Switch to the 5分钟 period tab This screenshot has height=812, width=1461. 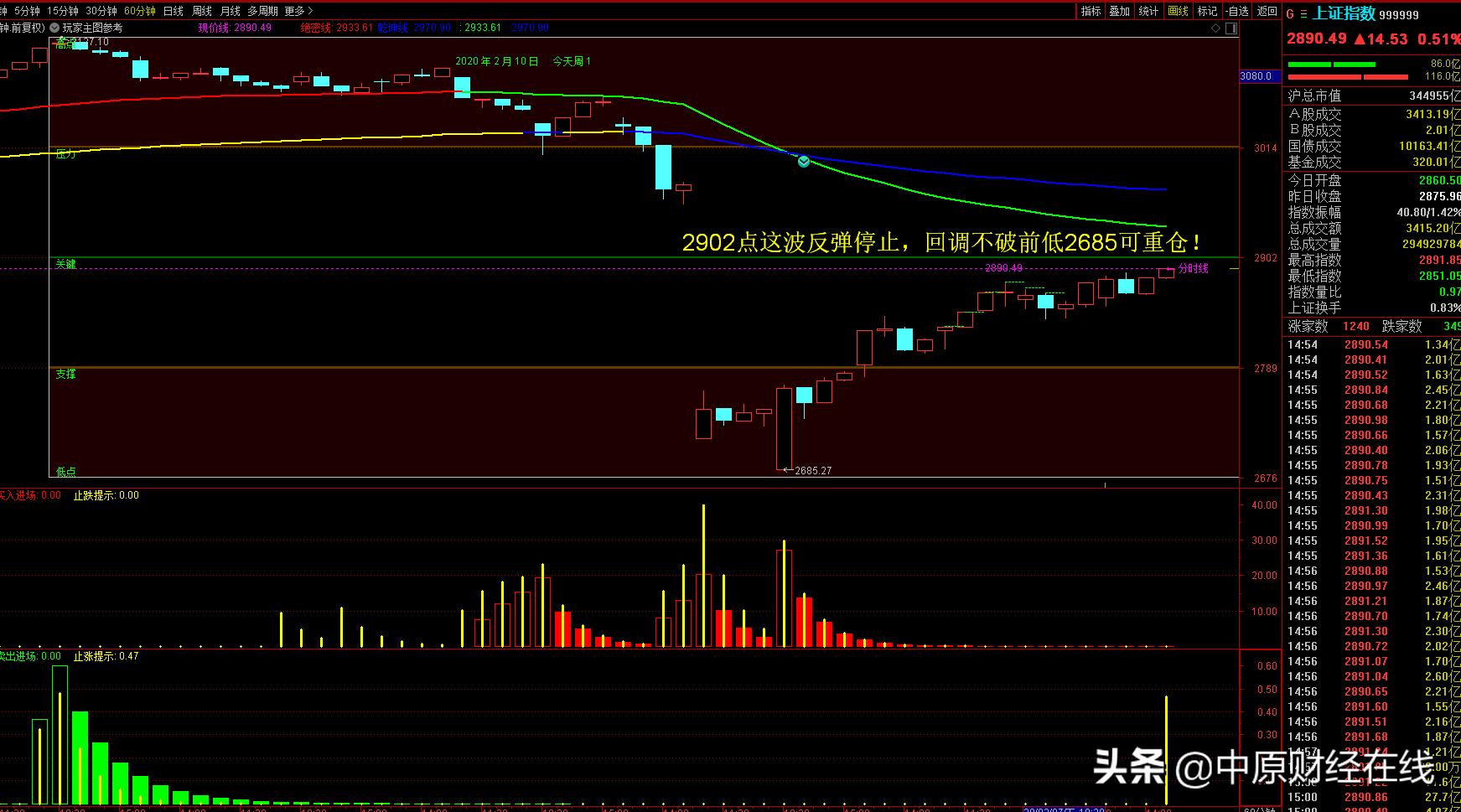[27, 11]
